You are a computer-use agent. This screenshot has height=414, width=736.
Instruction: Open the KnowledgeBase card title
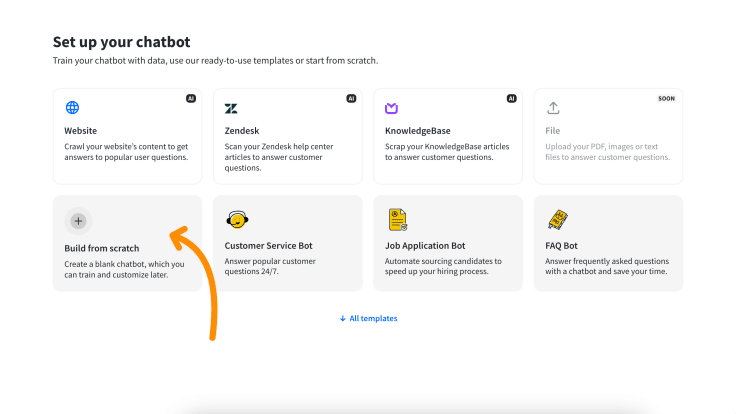[418, 131]
